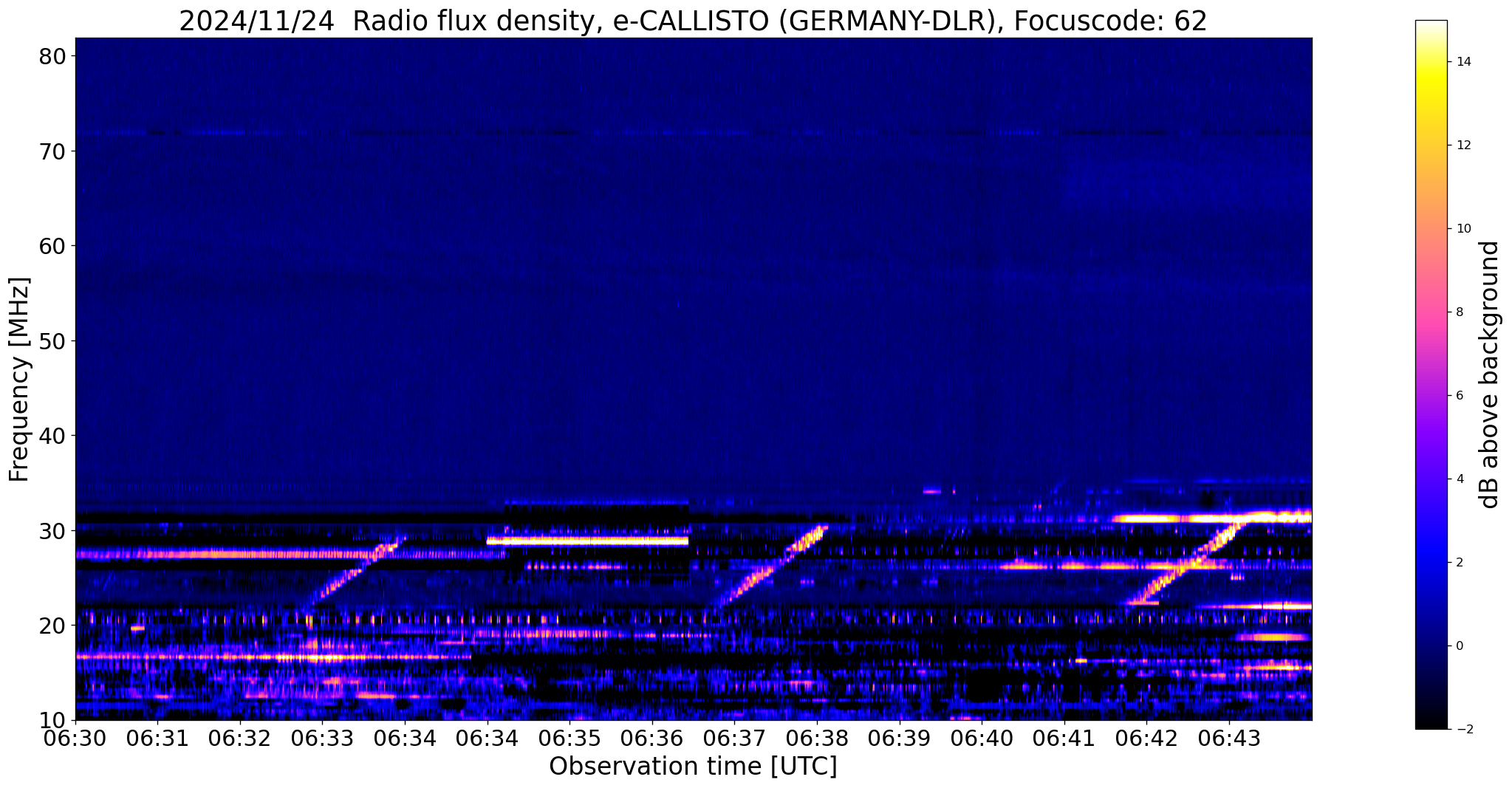Click the 14 tick on the colorbar
The height and width of the screenshot is (788, 1512).
(1463, 62)
